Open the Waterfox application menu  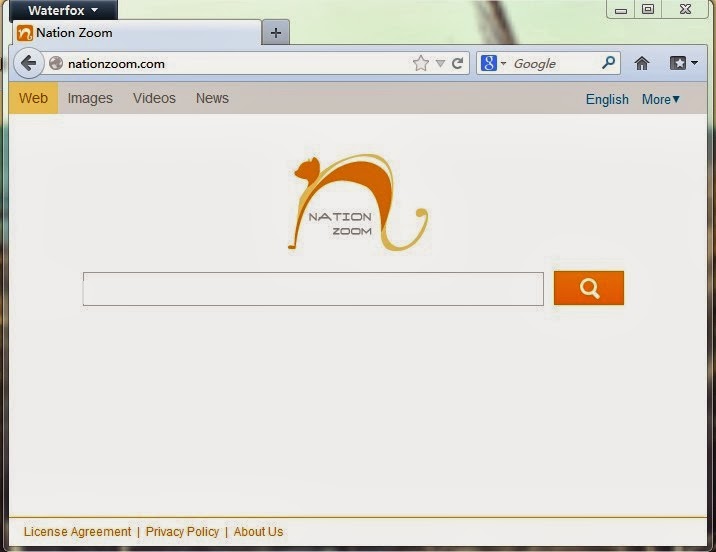63,10
